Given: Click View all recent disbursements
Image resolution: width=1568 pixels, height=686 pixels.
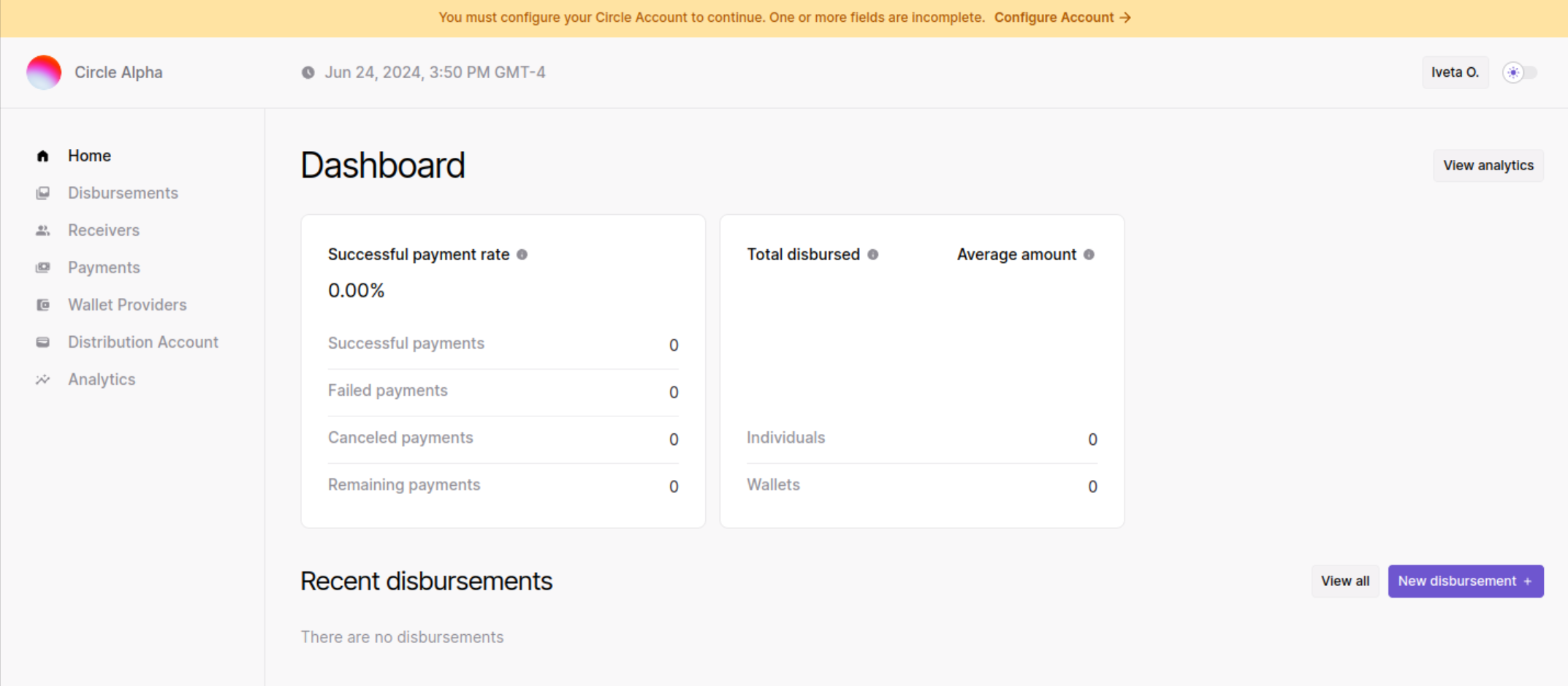Looking at the screenshot, I should [1344, 581].
